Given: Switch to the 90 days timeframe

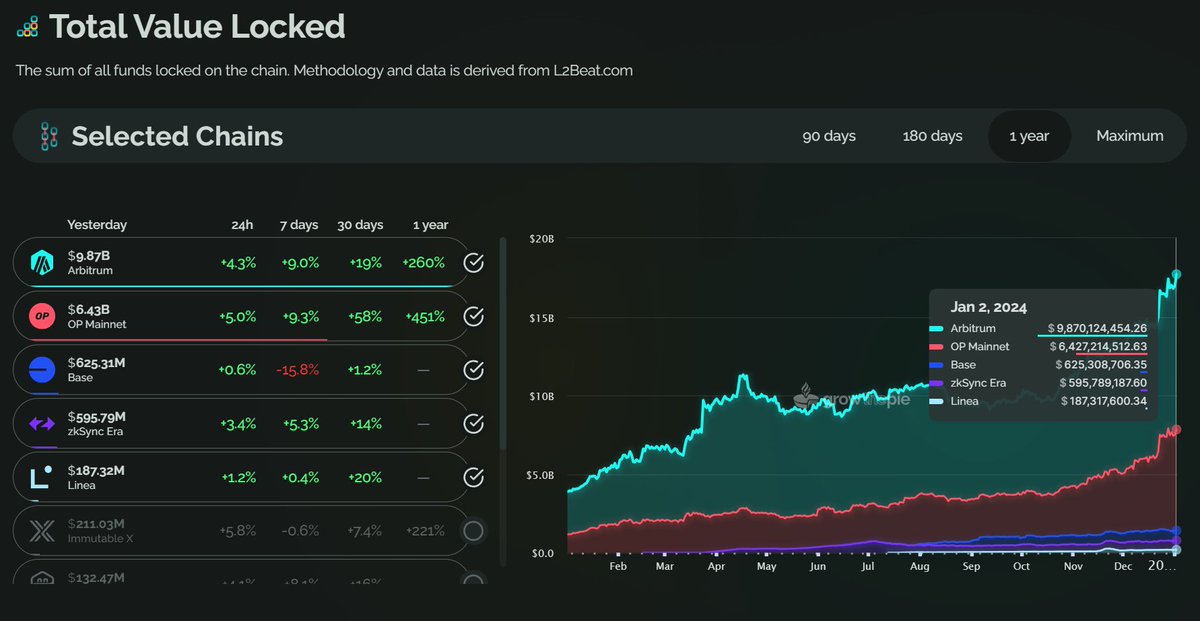Looking at the screenshot, I should 829,136.
